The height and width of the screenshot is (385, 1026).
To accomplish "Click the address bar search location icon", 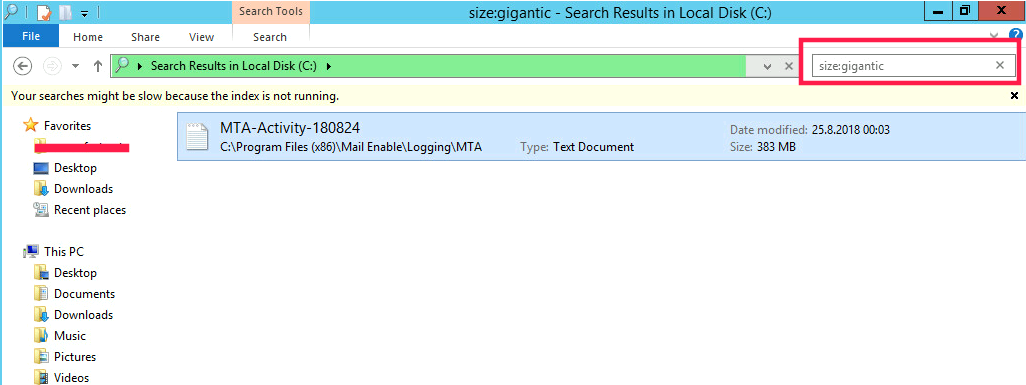I will 122,65.
